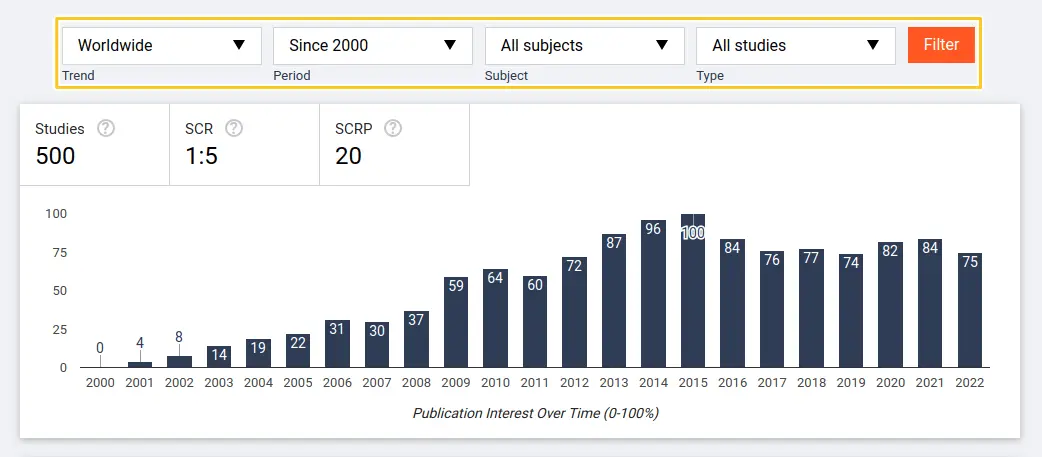Expand the Since 2000 period dropdown
Viewport: 1042px width, 457px height.
pyautogui.click(x=373, y=45)
